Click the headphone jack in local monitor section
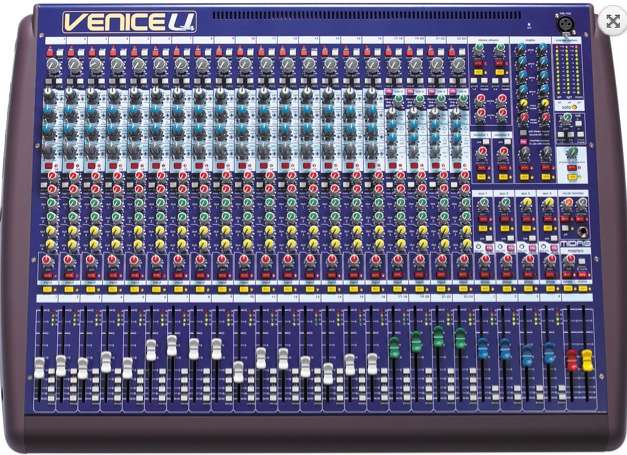Image resolution: width=627 pixels, height=455 pixels. tap(583, 231)
